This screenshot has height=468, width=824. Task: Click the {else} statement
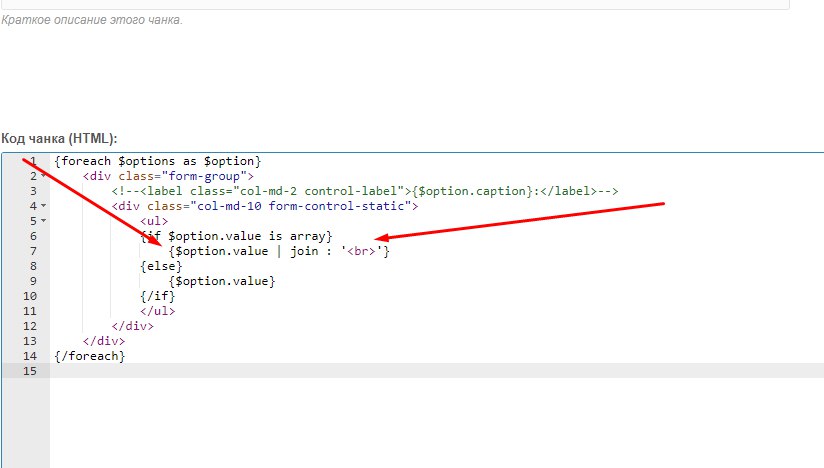tap(161, 266)
